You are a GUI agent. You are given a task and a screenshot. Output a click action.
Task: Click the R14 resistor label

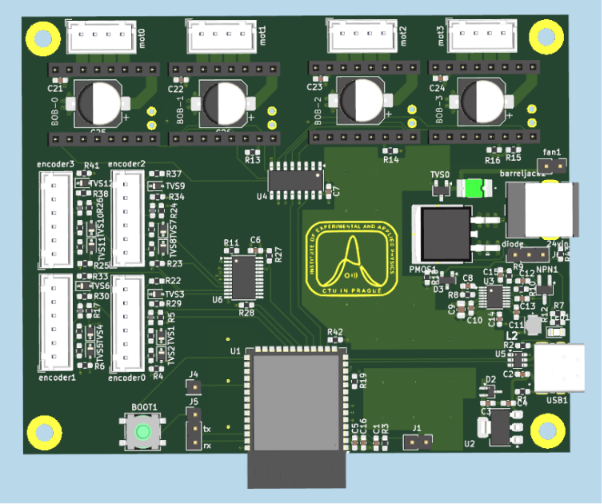391,160
